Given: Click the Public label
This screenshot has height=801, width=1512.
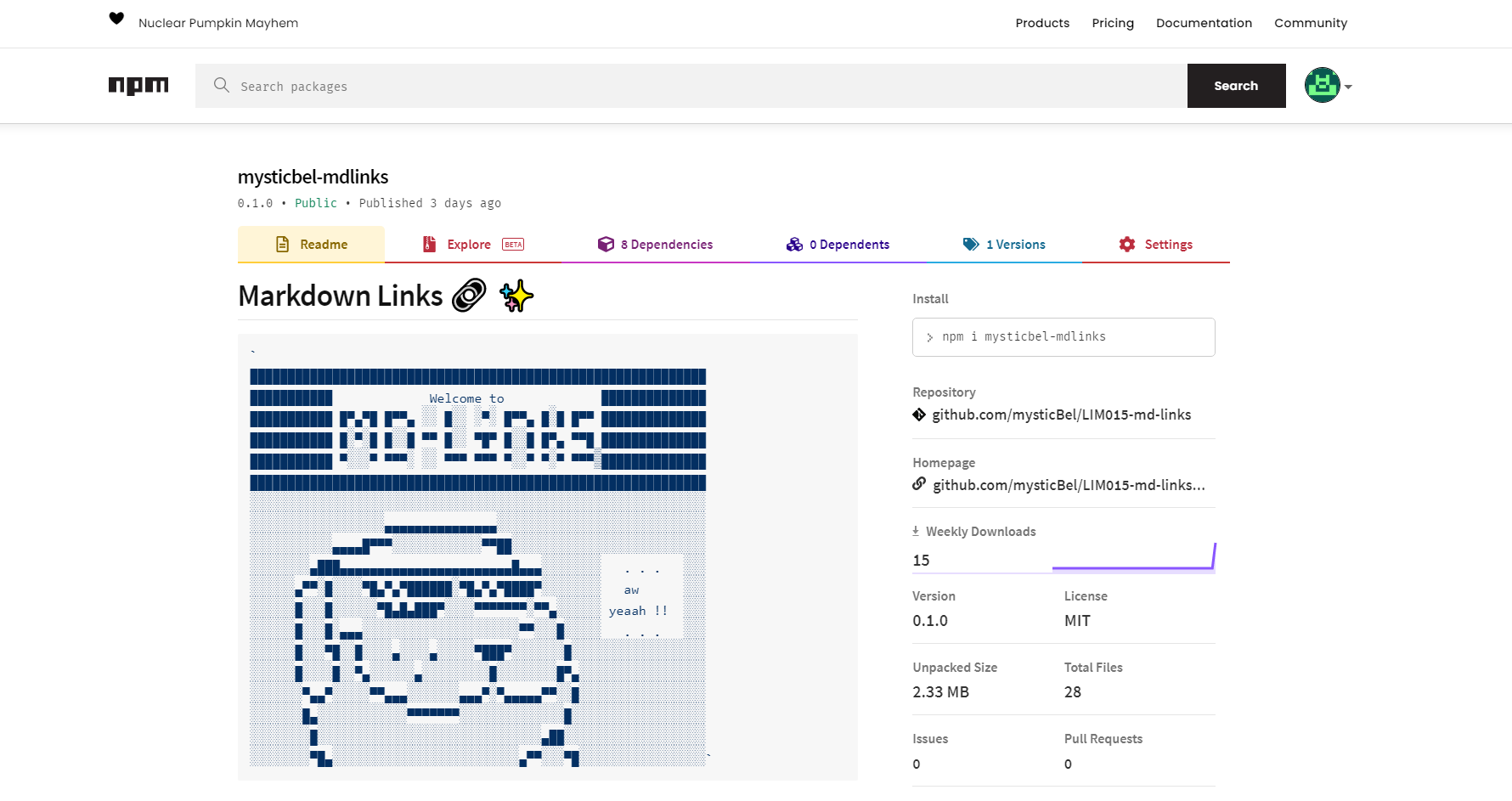Looking at the screenshot, I should tap(316, 203).
